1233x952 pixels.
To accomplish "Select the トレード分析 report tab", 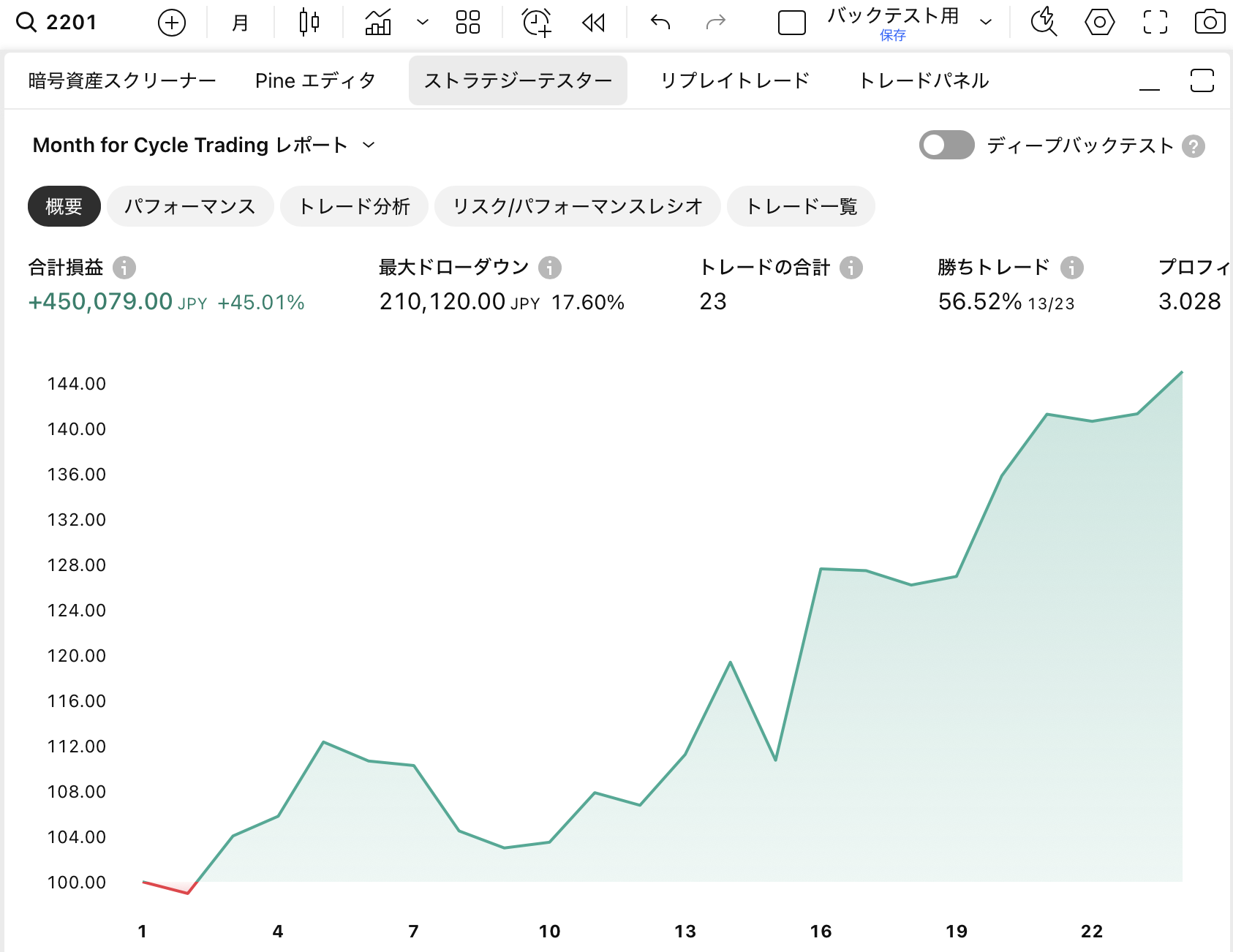I will click(x=354, y=206).
